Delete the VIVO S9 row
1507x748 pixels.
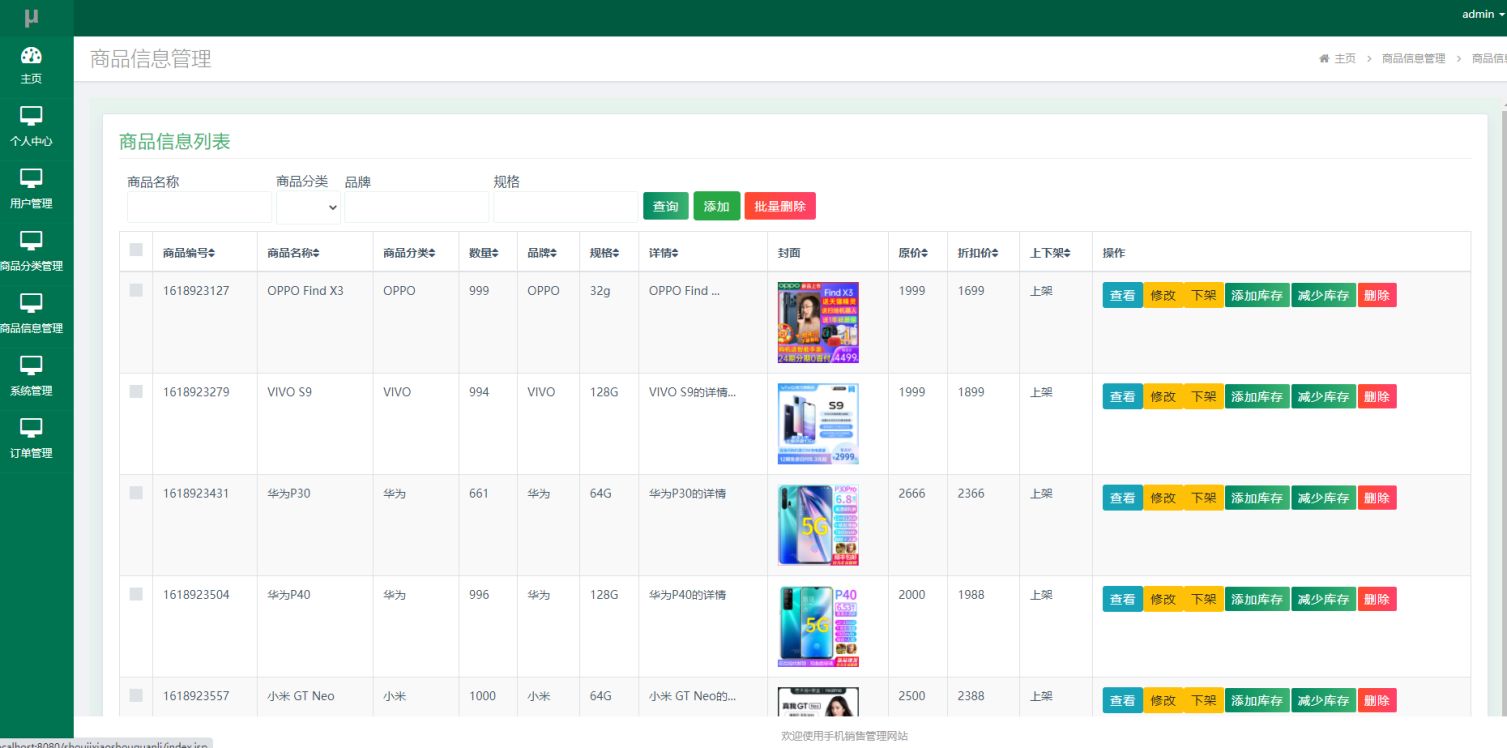point(1377,397)
